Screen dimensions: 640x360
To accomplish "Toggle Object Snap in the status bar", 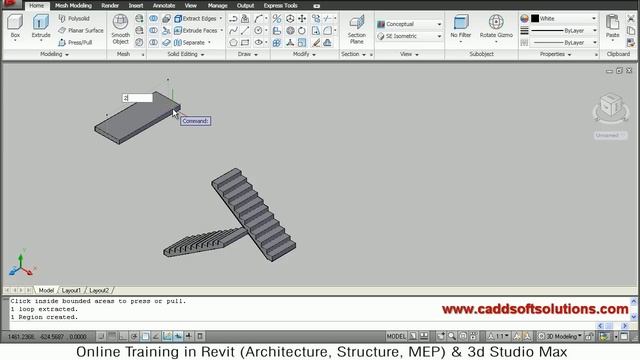I will (145, 336).
